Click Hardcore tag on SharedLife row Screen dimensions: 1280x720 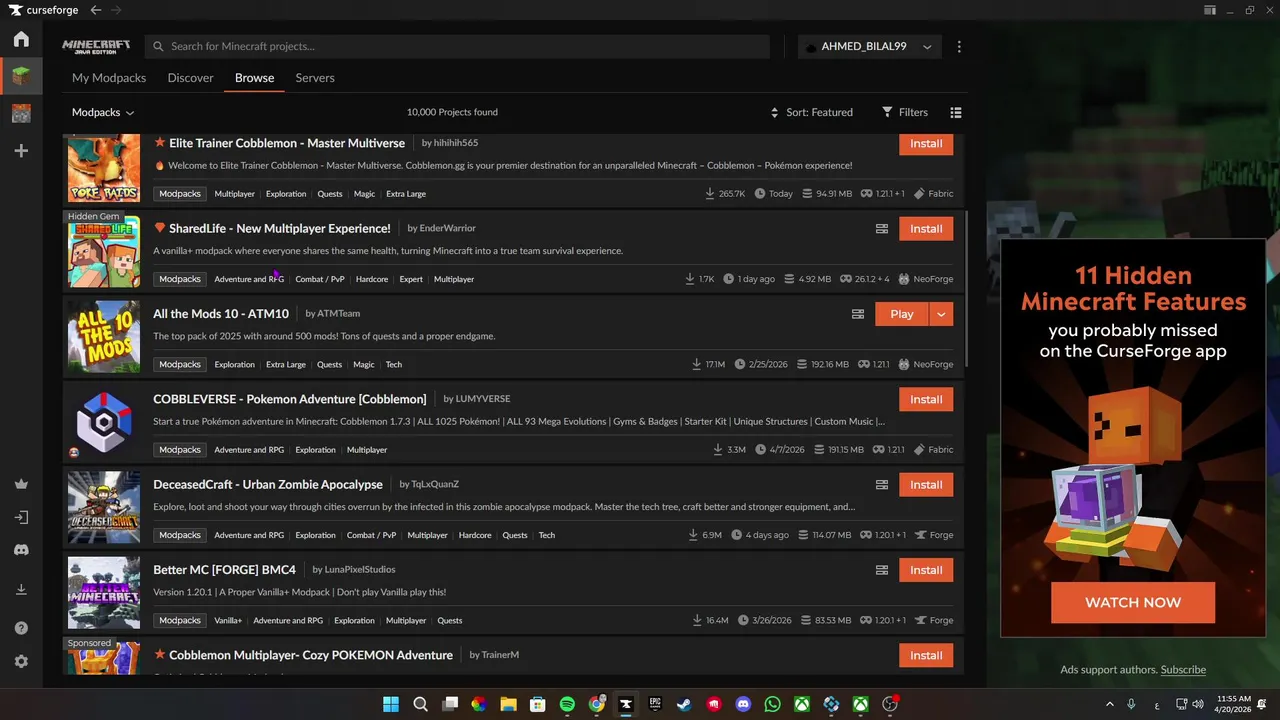tap(372, 280)
